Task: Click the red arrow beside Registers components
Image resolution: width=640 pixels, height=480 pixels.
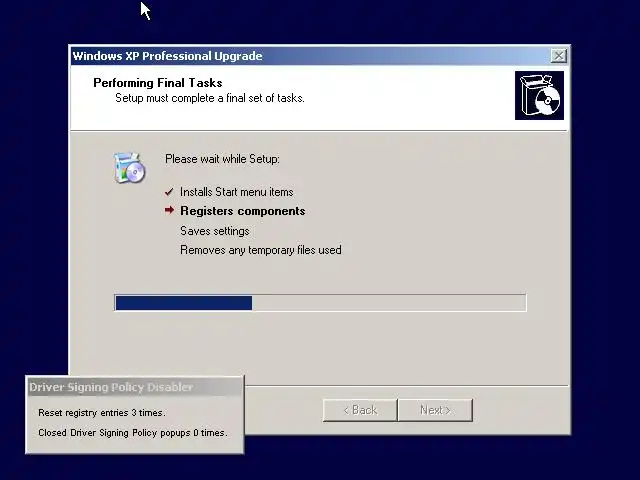Action: click(169, 210)
